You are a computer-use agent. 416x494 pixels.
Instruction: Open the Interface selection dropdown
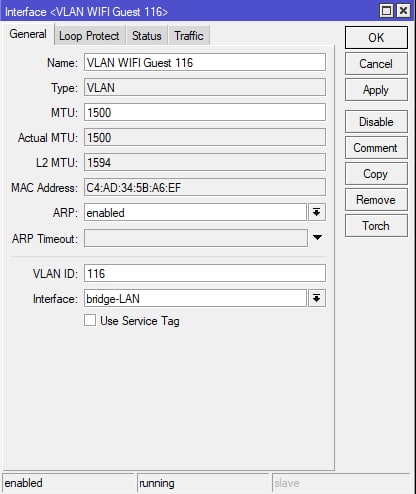click(317, 298)
